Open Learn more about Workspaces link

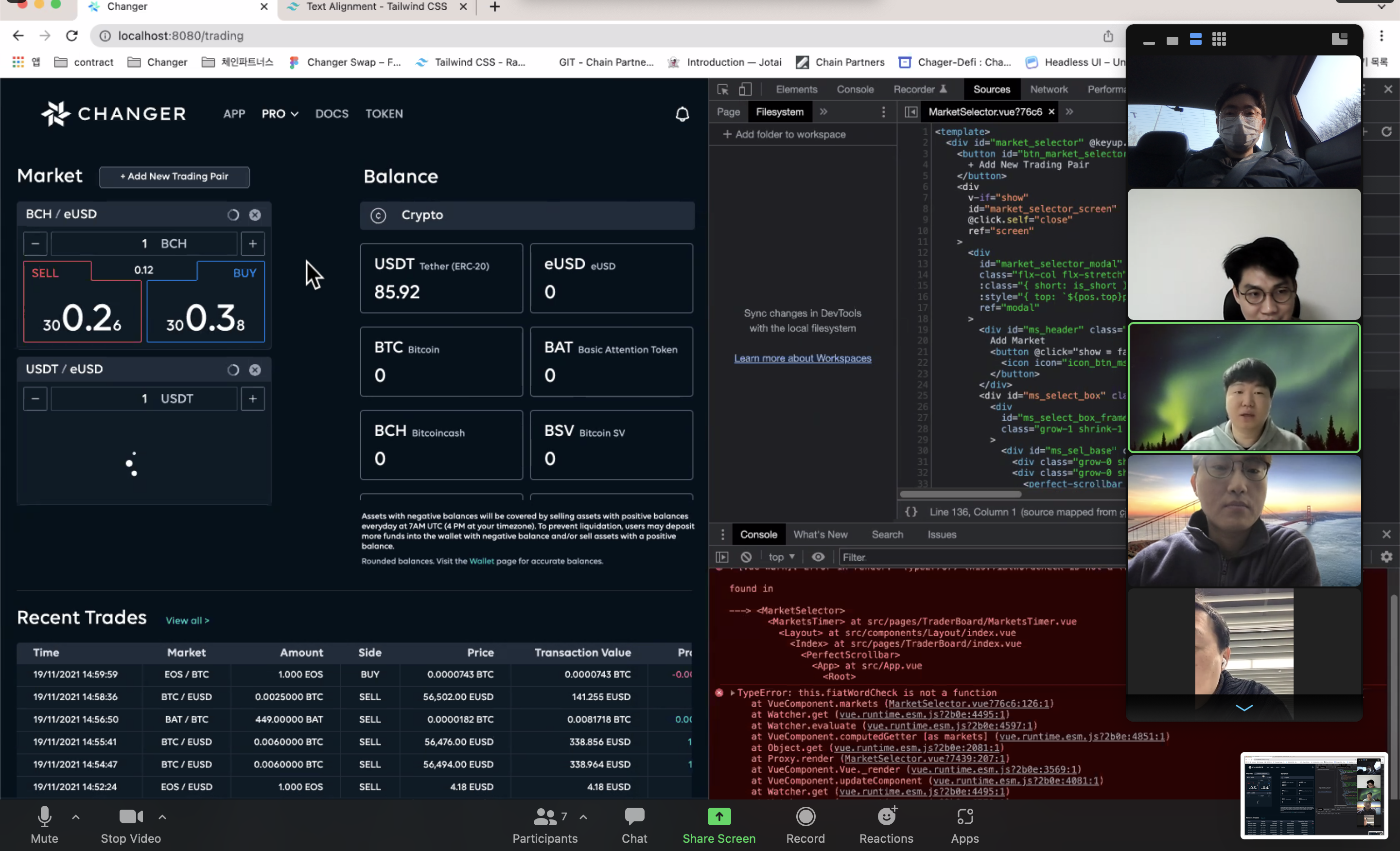point(802,358)
